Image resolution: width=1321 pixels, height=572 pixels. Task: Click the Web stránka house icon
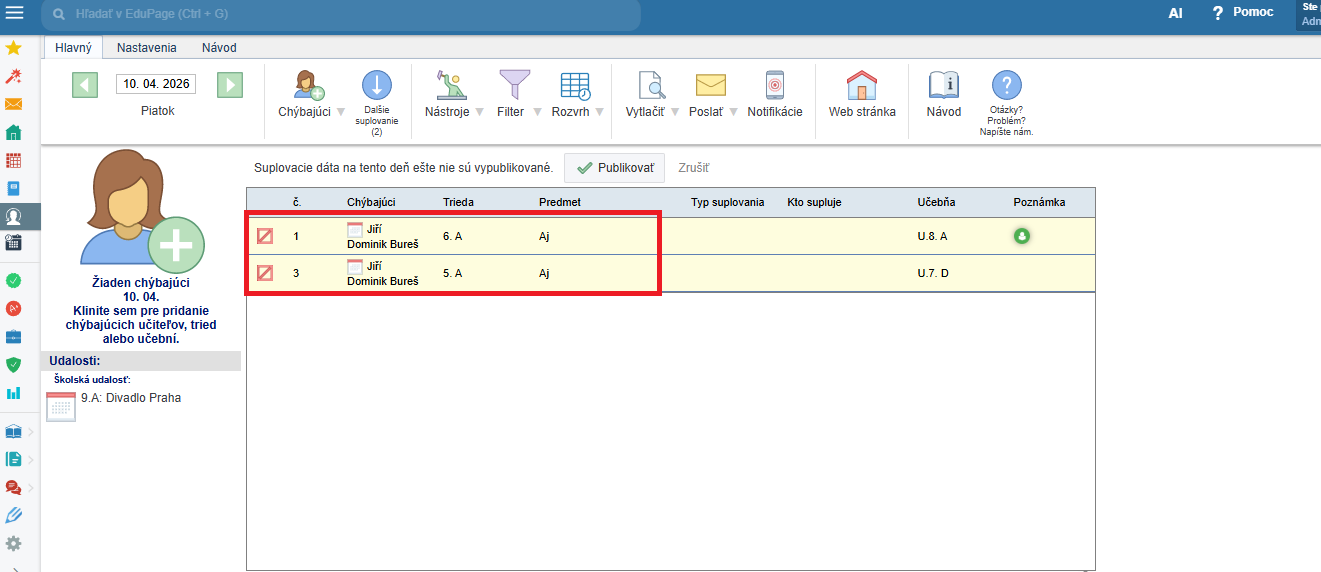(861, 85)
